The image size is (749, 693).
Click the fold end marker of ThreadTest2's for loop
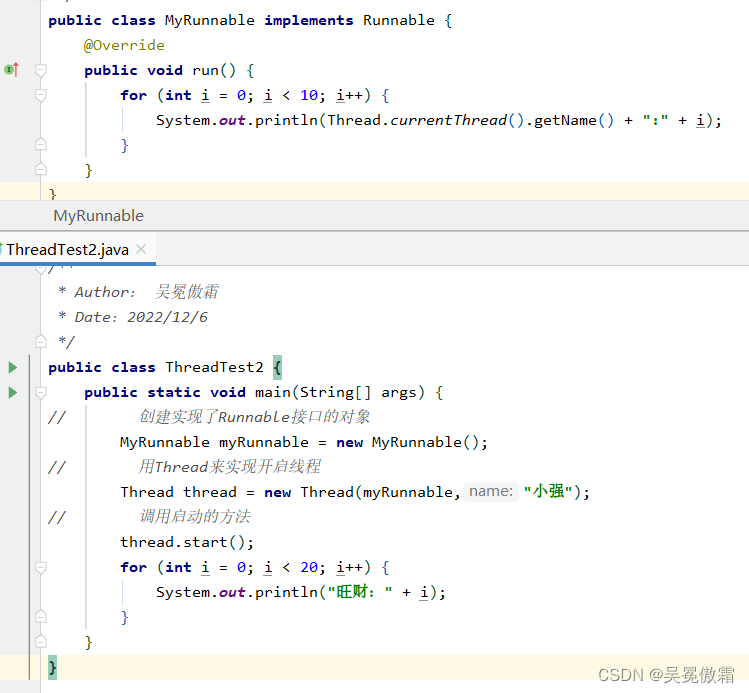pos(41,616)
